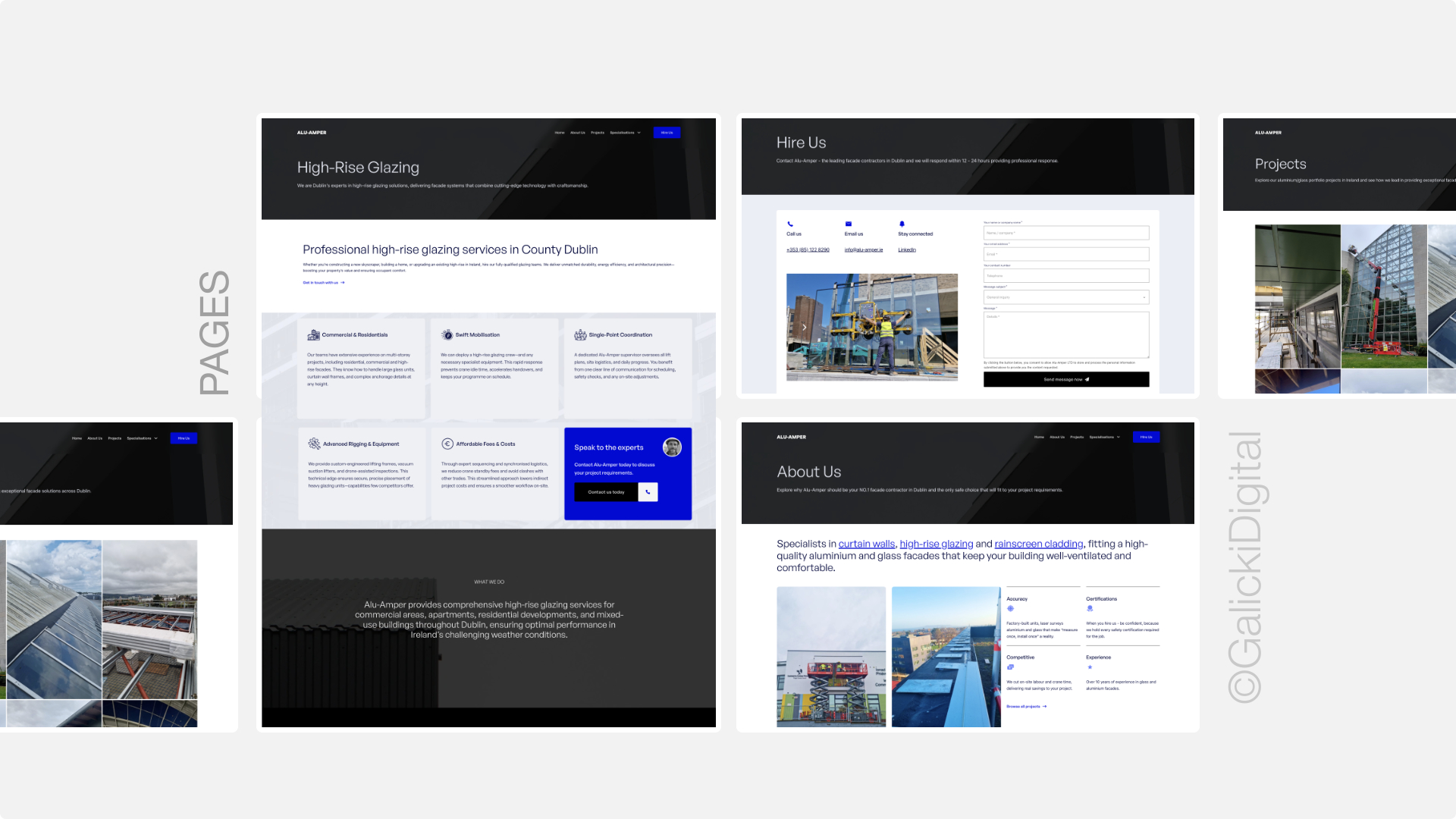Click the rooftop photo on About Us page
The image size is (1456, 819).
point(946,657)
